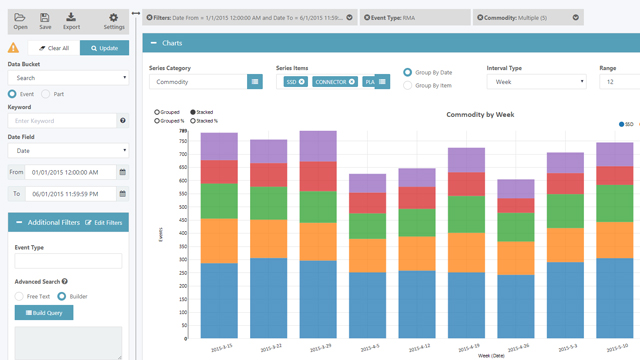Open the Series Category list icon
This screenshot has height=360, width=640.
coord(255,82)
